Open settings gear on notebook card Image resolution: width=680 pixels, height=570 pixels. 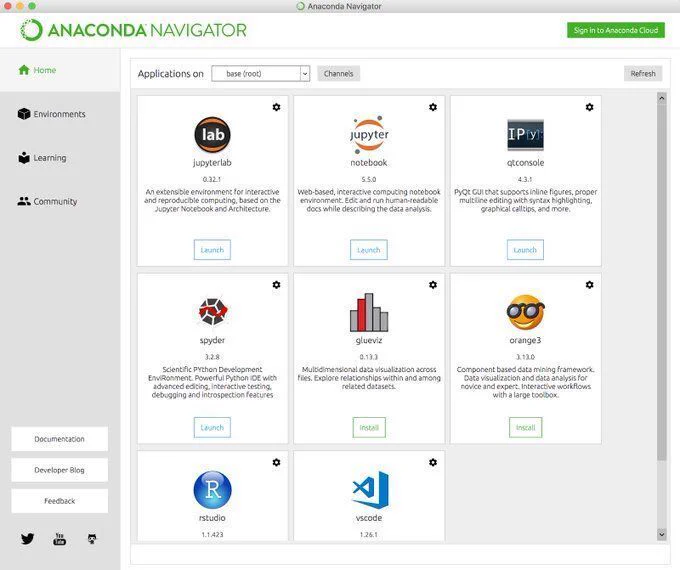[x=433, y=107]
